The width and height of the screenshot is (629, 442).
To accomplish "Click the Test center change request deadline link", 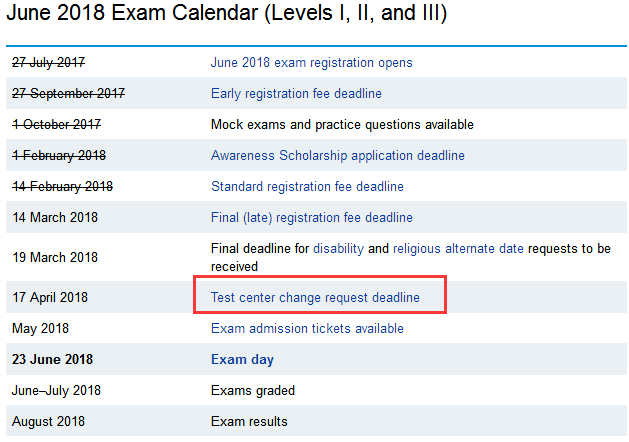I will pos(315,297).
